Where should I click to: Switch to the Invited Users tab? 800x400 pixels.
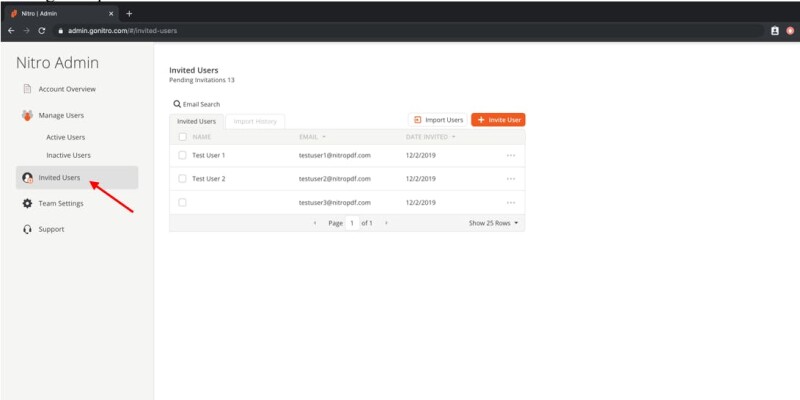196,121
